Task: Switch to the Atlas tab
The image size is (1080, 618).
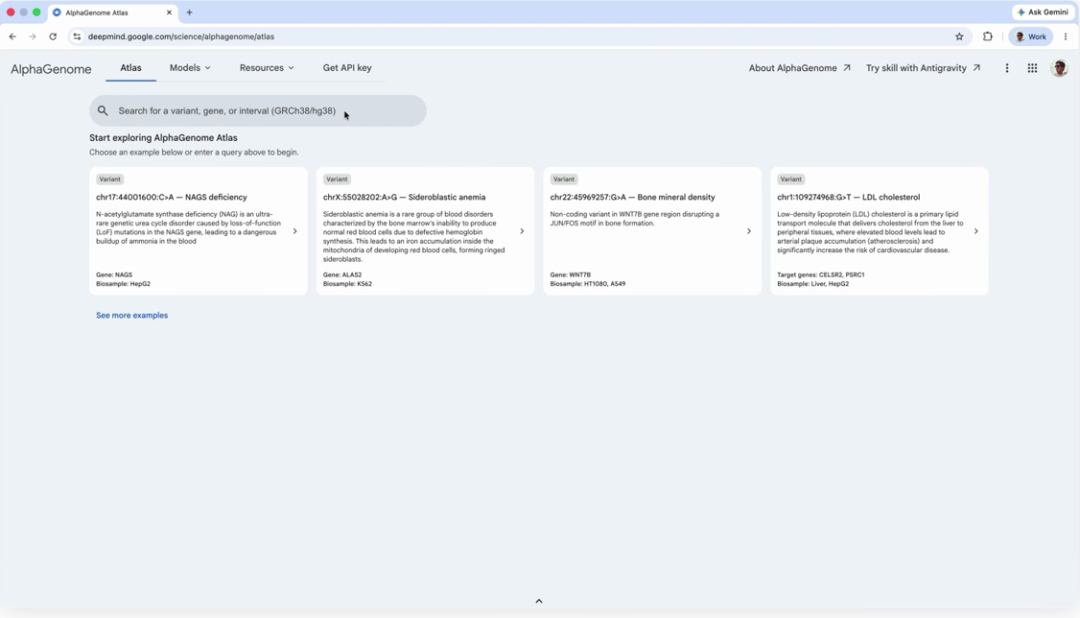Action: click(x=131, y=68)
